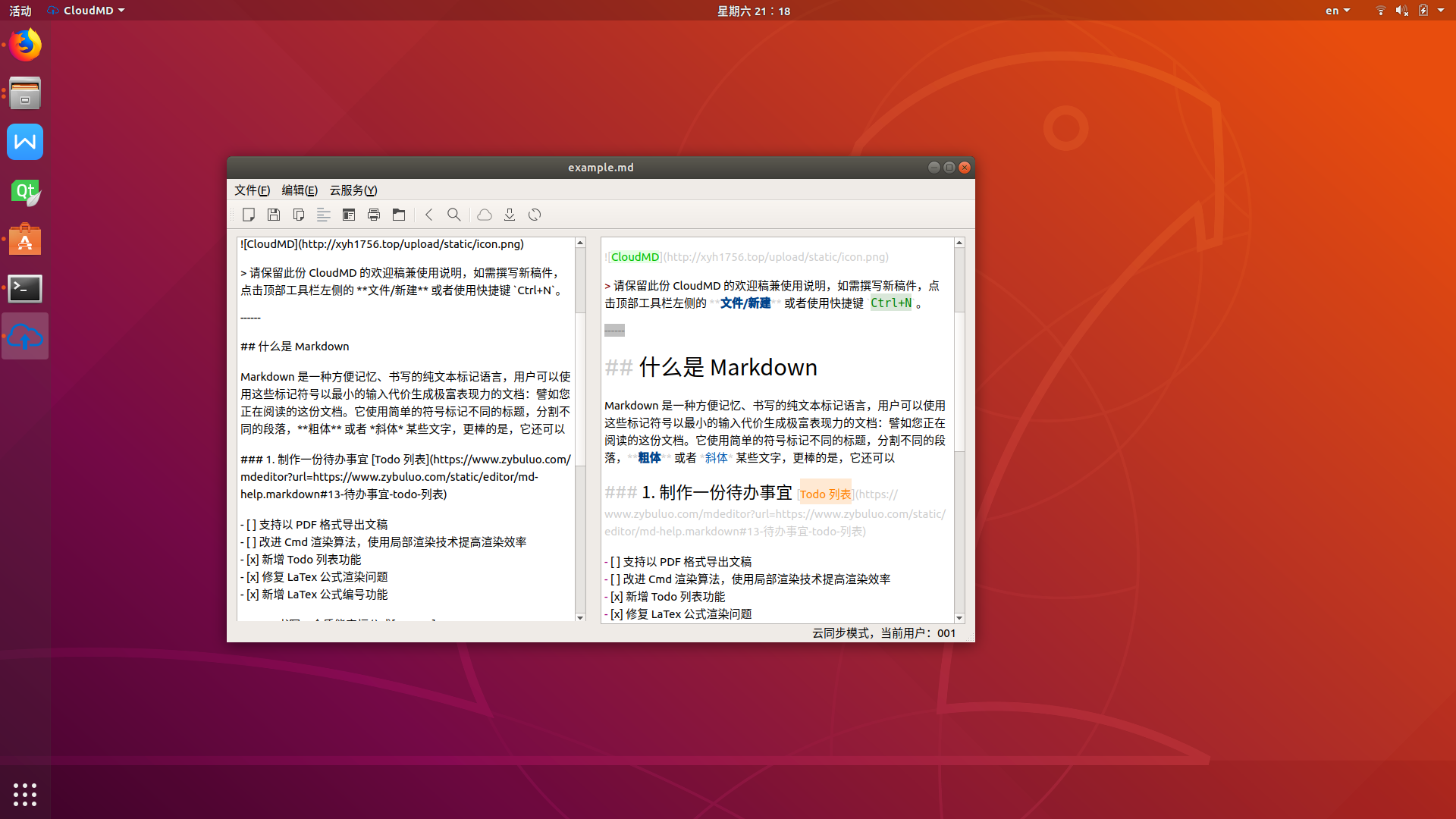Click CloudMD cloud-upload icon in dock
The image size is (1456, 819).
tap(25, 337)
